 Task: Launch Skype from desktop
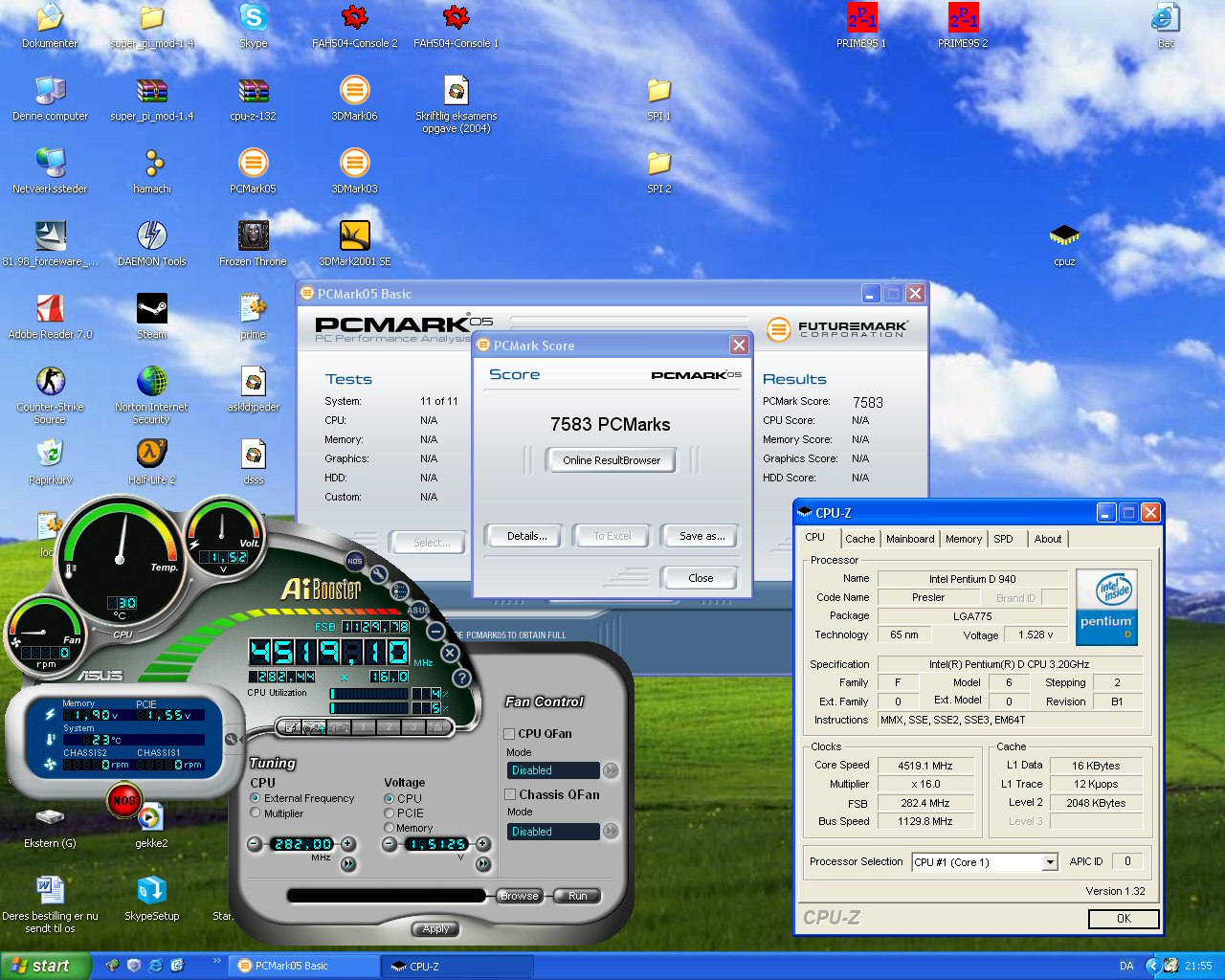click(253, 26)
